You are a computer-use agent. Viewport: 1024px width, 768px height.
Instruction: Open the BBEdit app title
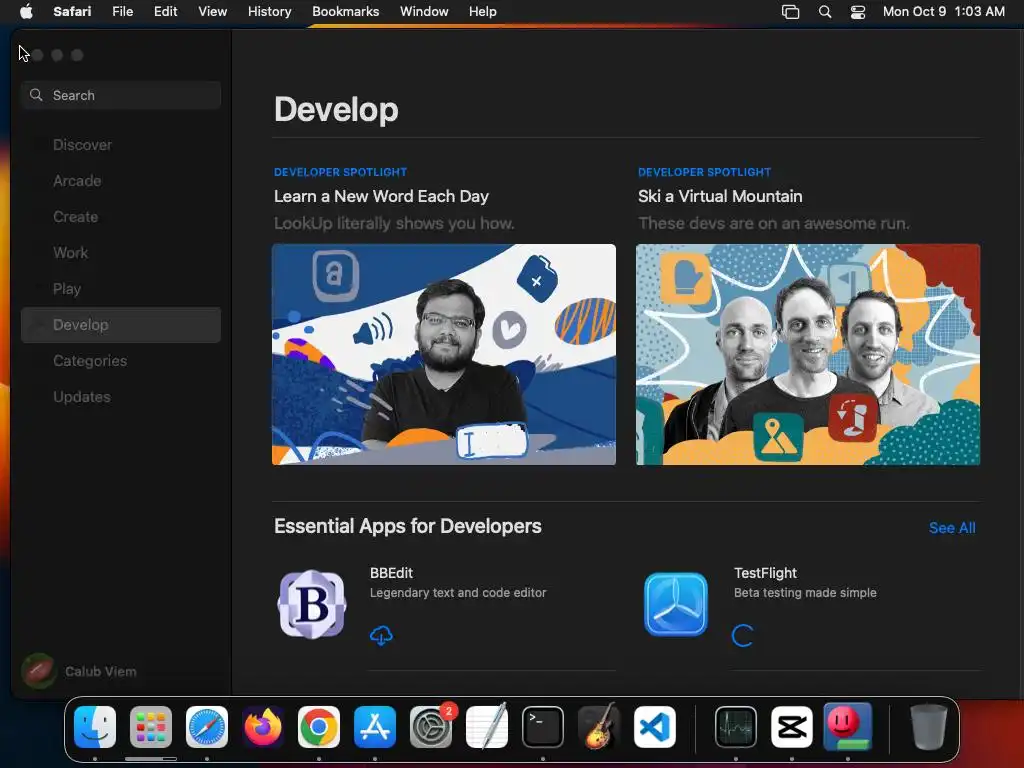tap(391, 573)
